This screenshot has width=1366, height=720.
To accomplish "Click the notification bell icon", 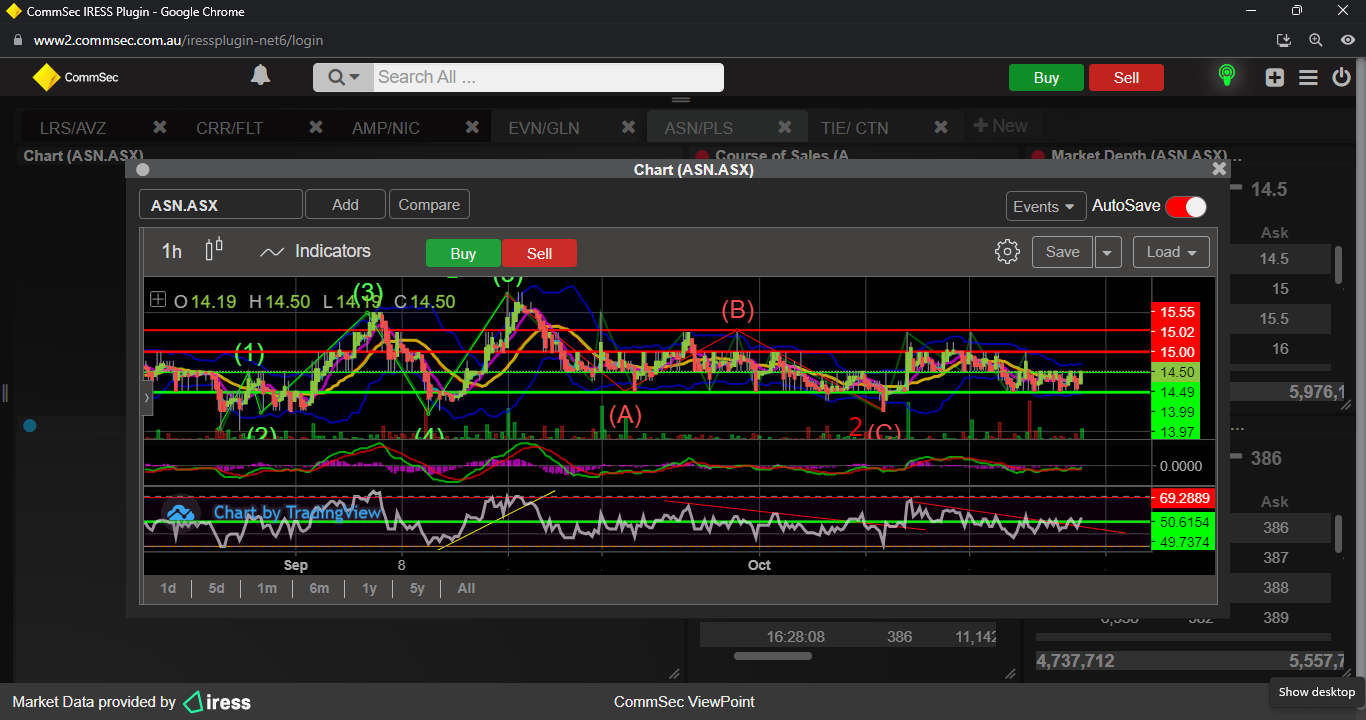I will pyautogui.click(x=260, y=76).
